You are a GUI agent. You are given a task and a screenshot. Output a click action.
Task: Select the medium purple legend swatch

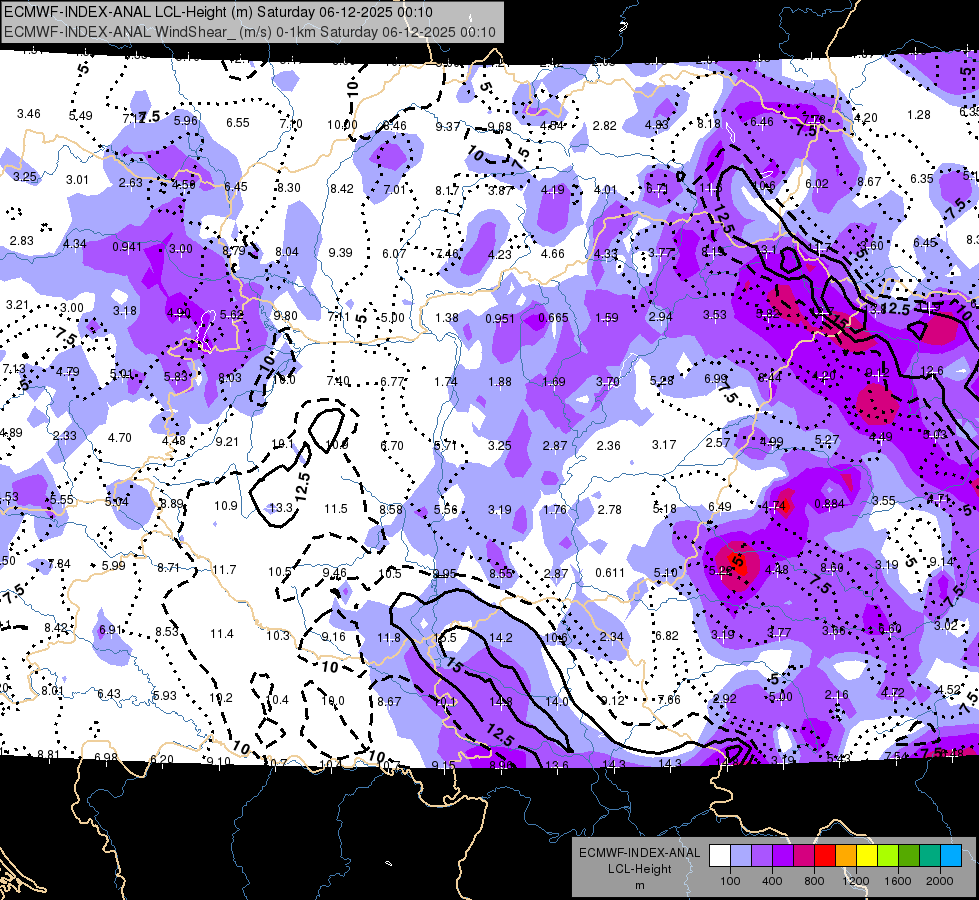tap(762, 856)
